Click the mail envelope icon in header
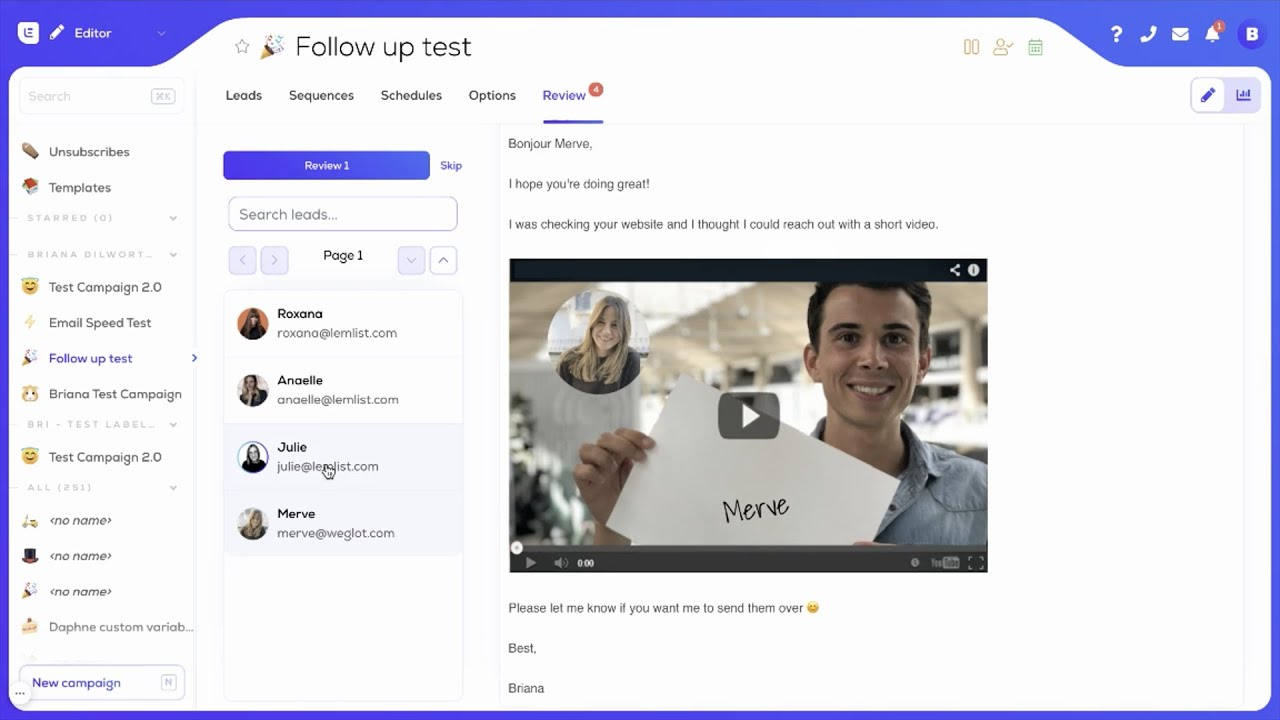1280x720 pixels. [x=1180, y=34]
